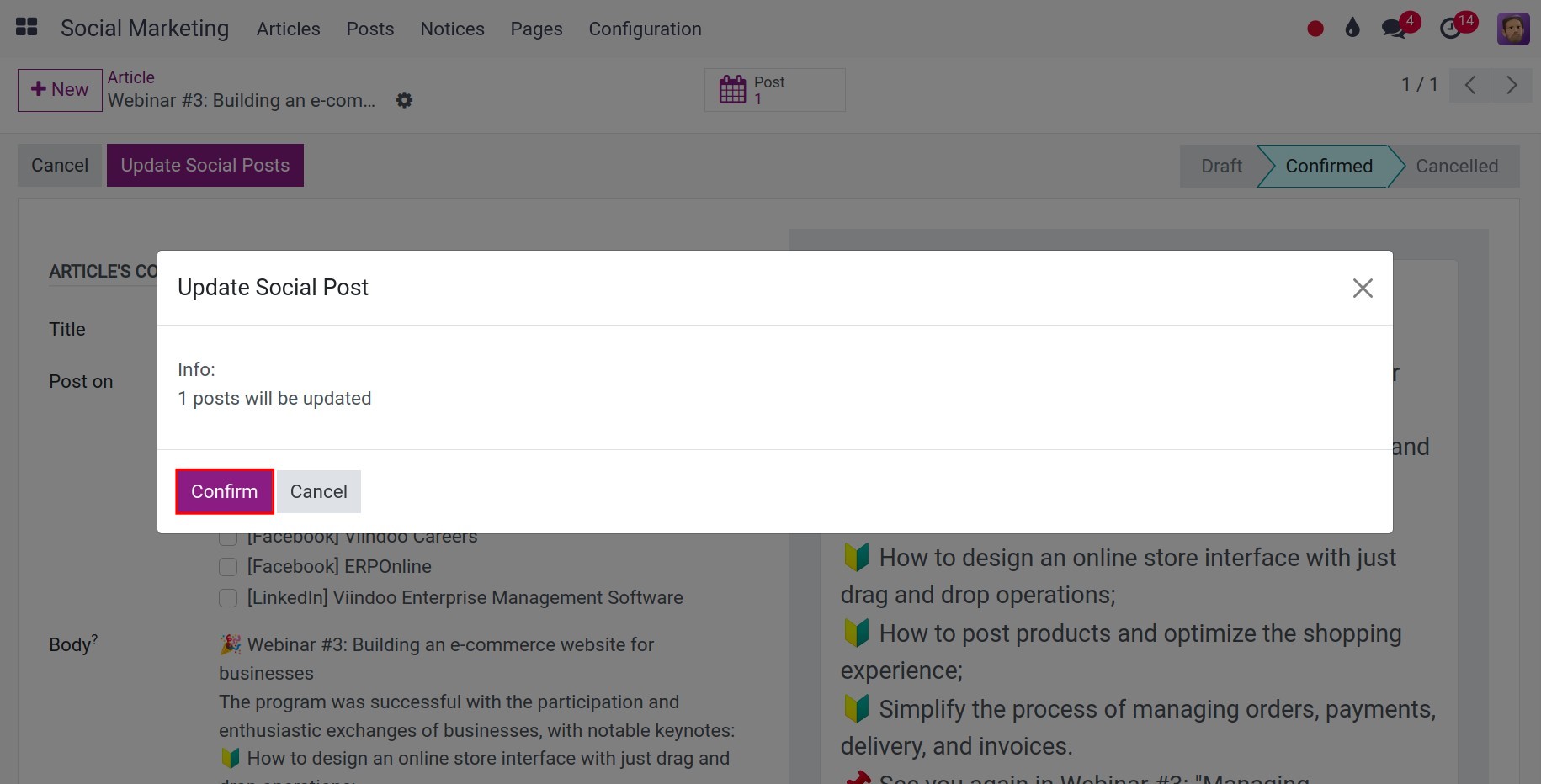
Task: Click the red recording dot icon
Action: (1315, 29)
